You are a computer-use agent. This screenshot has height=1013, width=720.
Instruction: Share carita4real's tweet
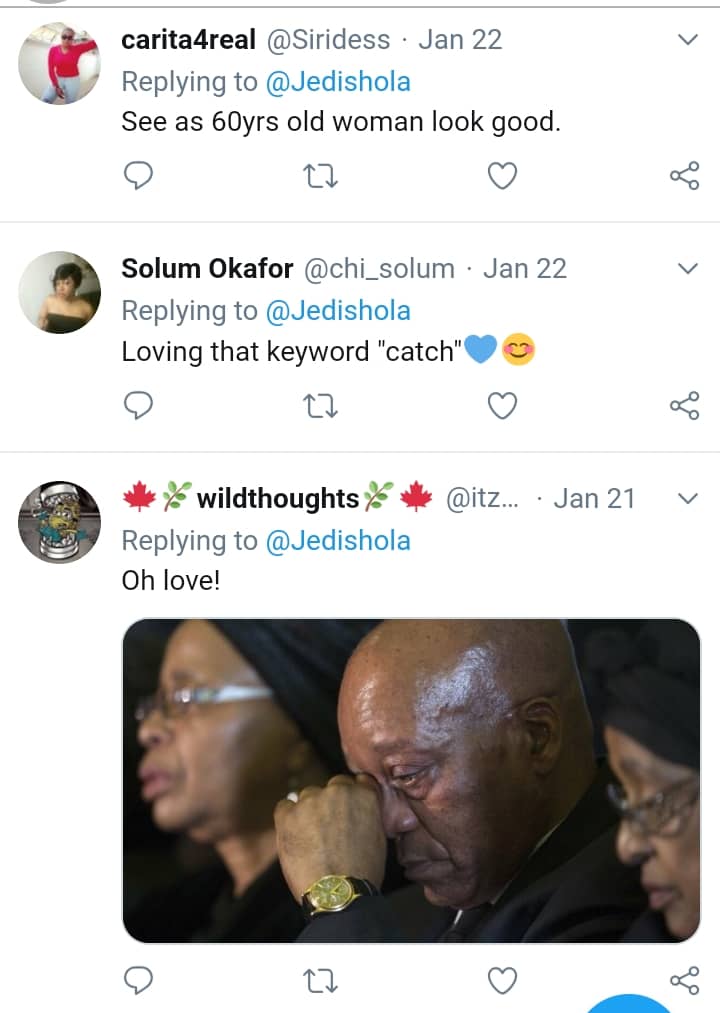(684, 177)
